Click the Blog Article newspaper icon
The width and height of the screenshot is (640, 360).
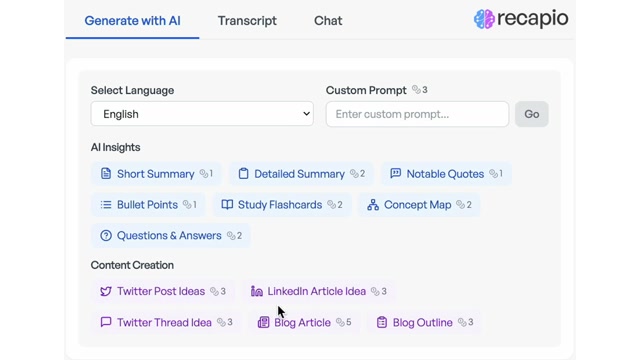[263, 322]
